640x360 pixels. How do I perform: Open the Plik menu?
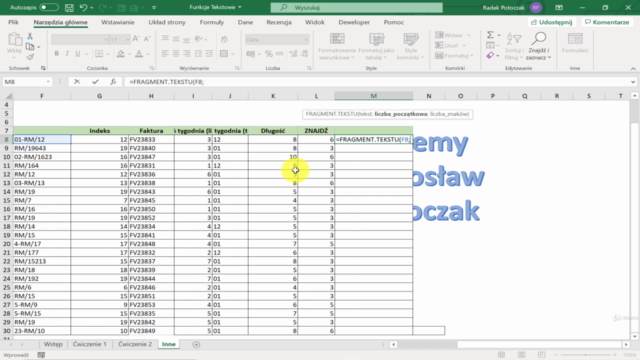(13, 22)
